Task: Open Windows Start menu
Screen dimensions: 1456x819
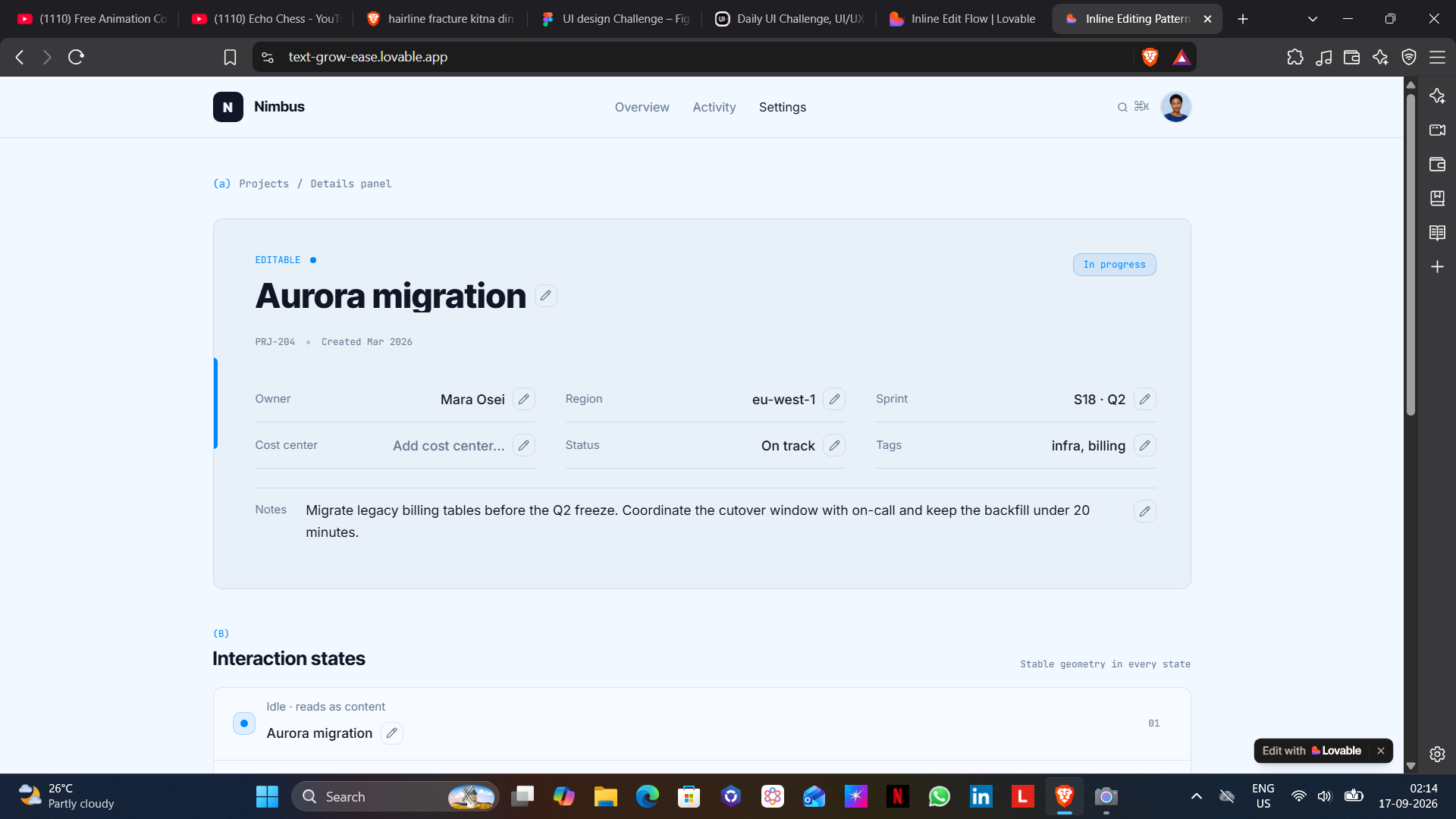Action: 267,796
